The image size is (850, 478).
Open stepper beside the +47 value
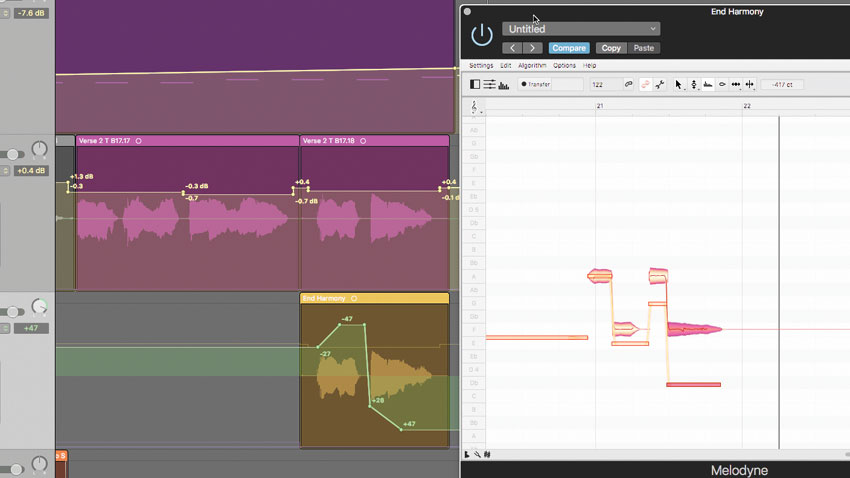[x=5, y=328]
